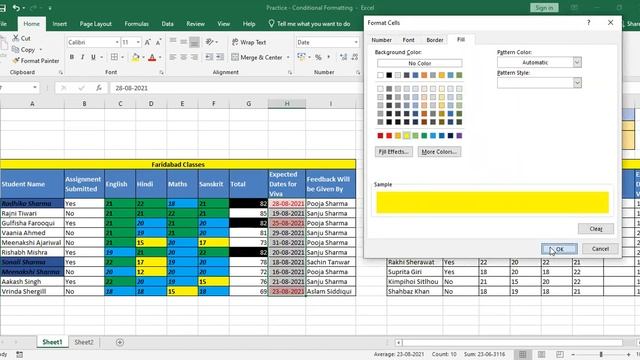640x360 pixels.
Task: Click the Clear button in Format Cells
Action: [x=596, y=229]
